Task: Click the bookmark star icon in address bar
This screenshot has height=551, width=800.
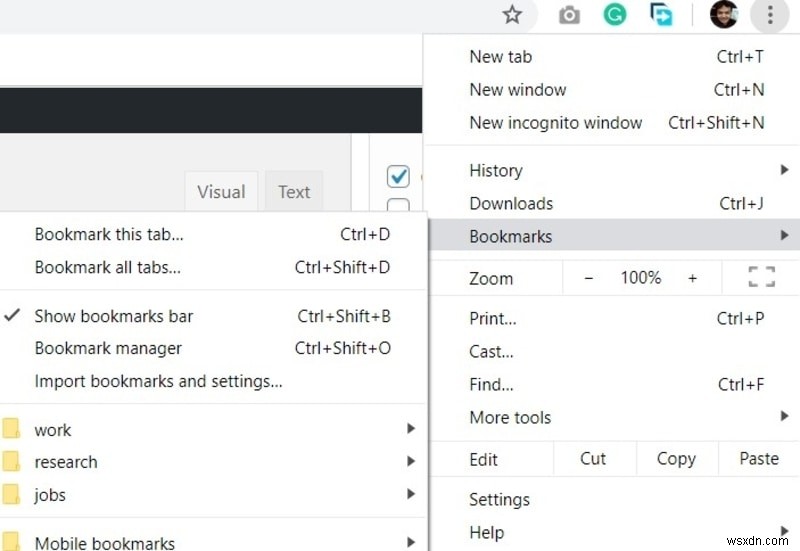Action: point(512,14)
